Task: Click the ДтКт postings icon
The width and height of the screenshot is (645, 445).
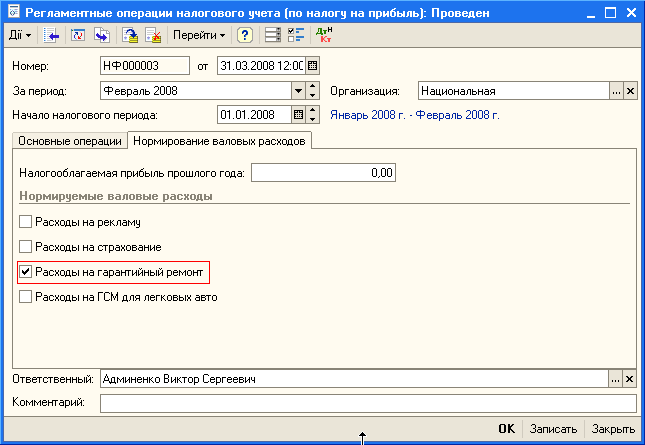Action: (324, 35)
